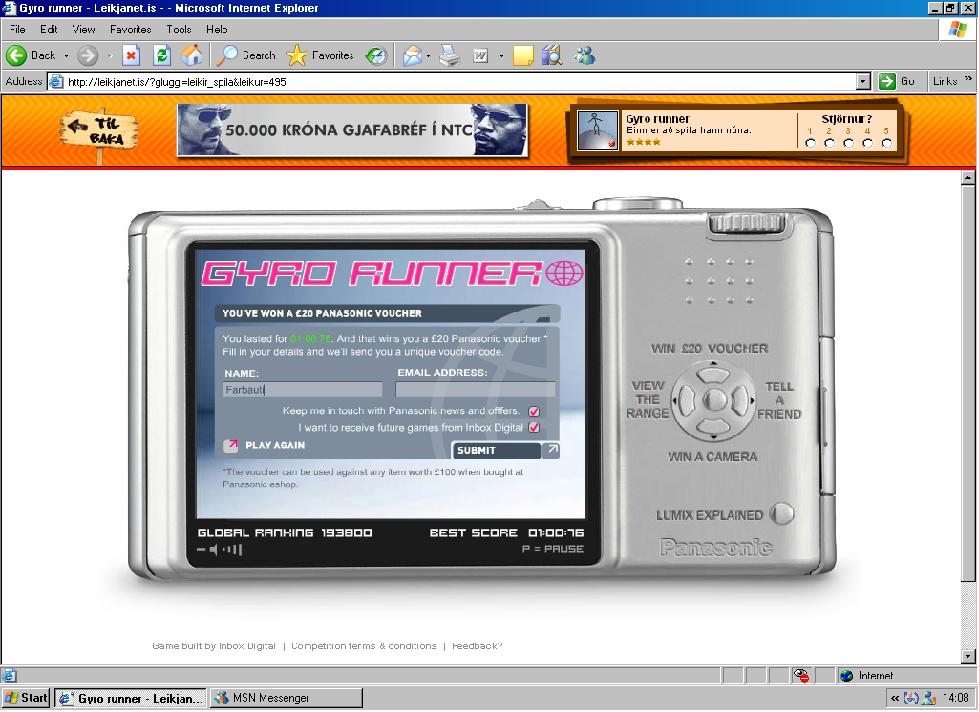Click the down arrow on the camera D-pad
979x712 pixels.
(713, 427)
